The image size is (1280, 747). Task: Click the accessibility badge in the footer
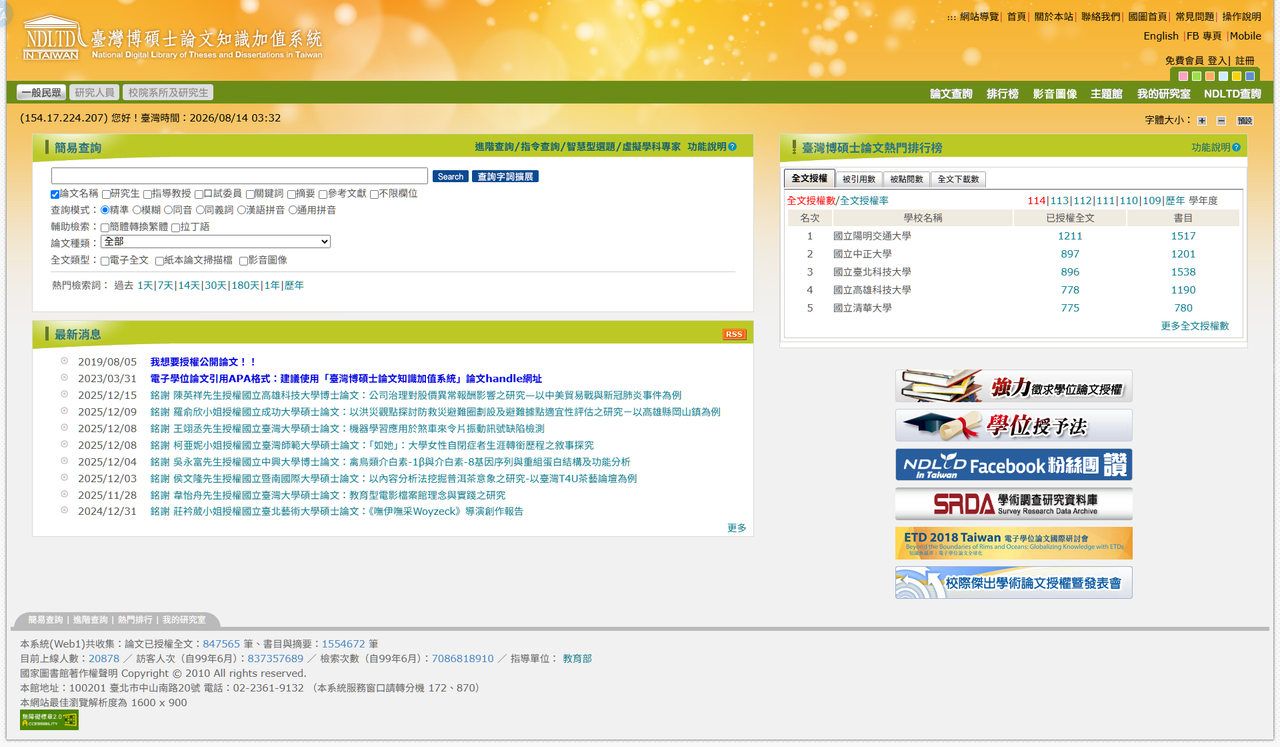coord(49,720)
